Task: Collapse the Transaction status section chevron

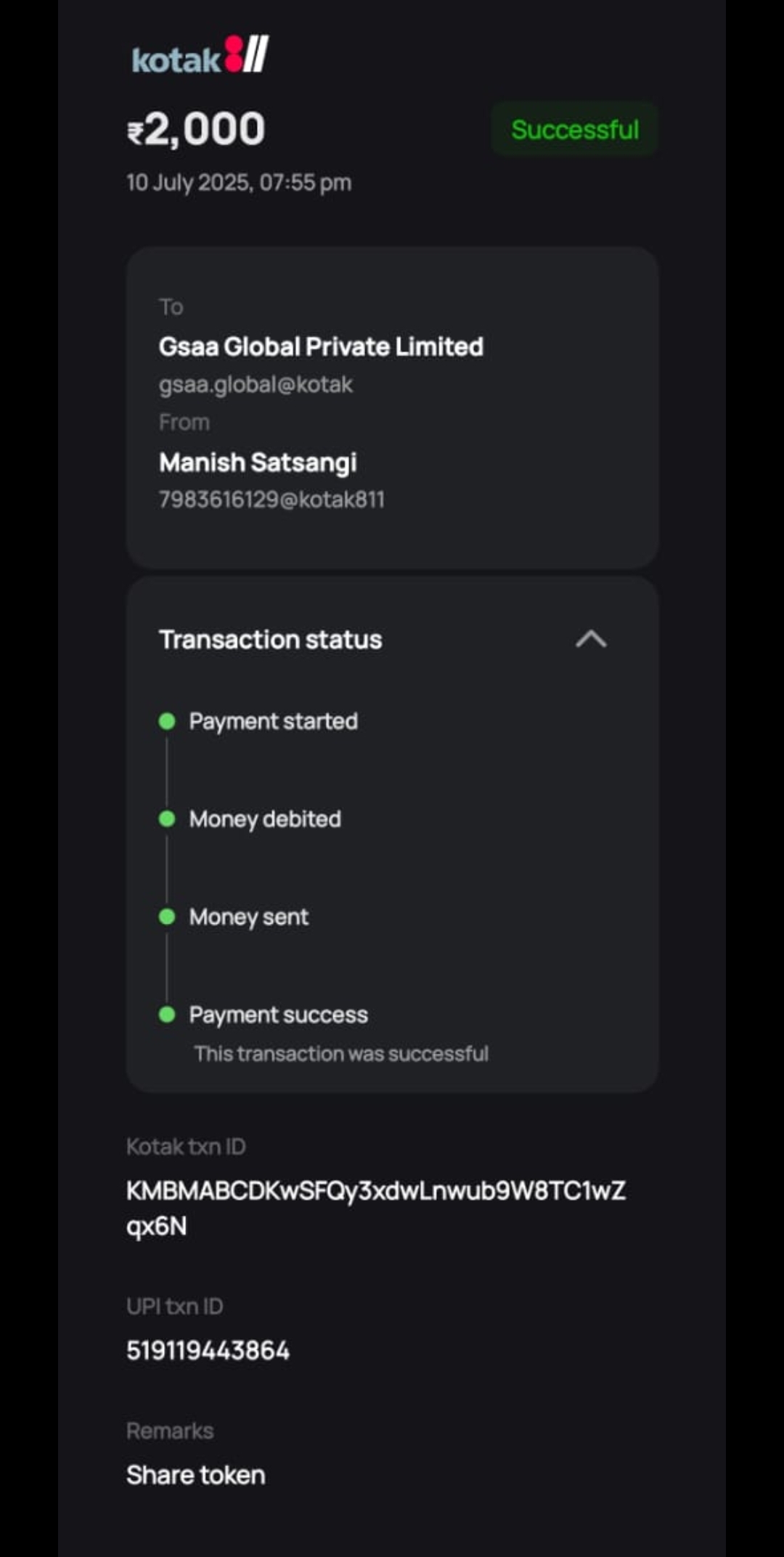Action: tap(591, 639)
